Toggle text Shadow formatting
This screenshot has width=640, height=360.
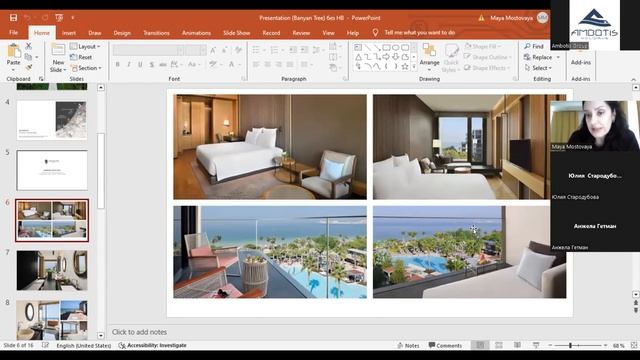tap(152, 64)
